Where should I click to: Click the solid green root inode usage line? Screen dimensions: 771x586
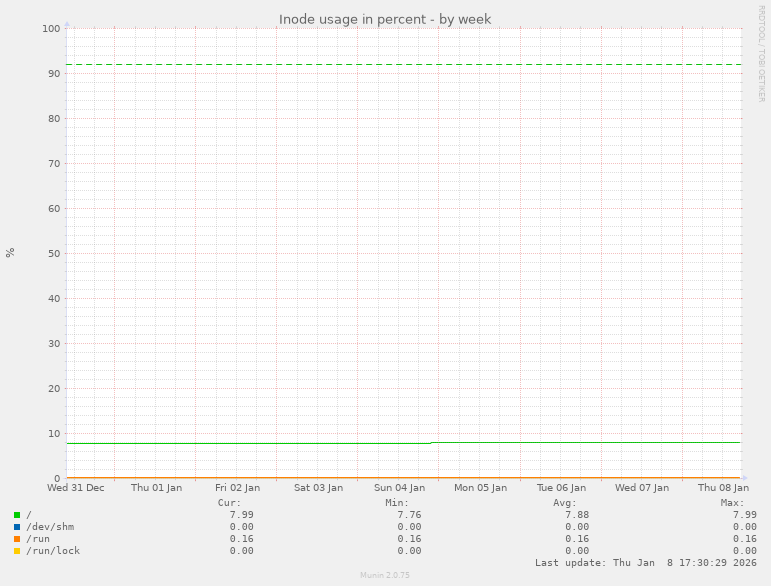pos(403,443)
